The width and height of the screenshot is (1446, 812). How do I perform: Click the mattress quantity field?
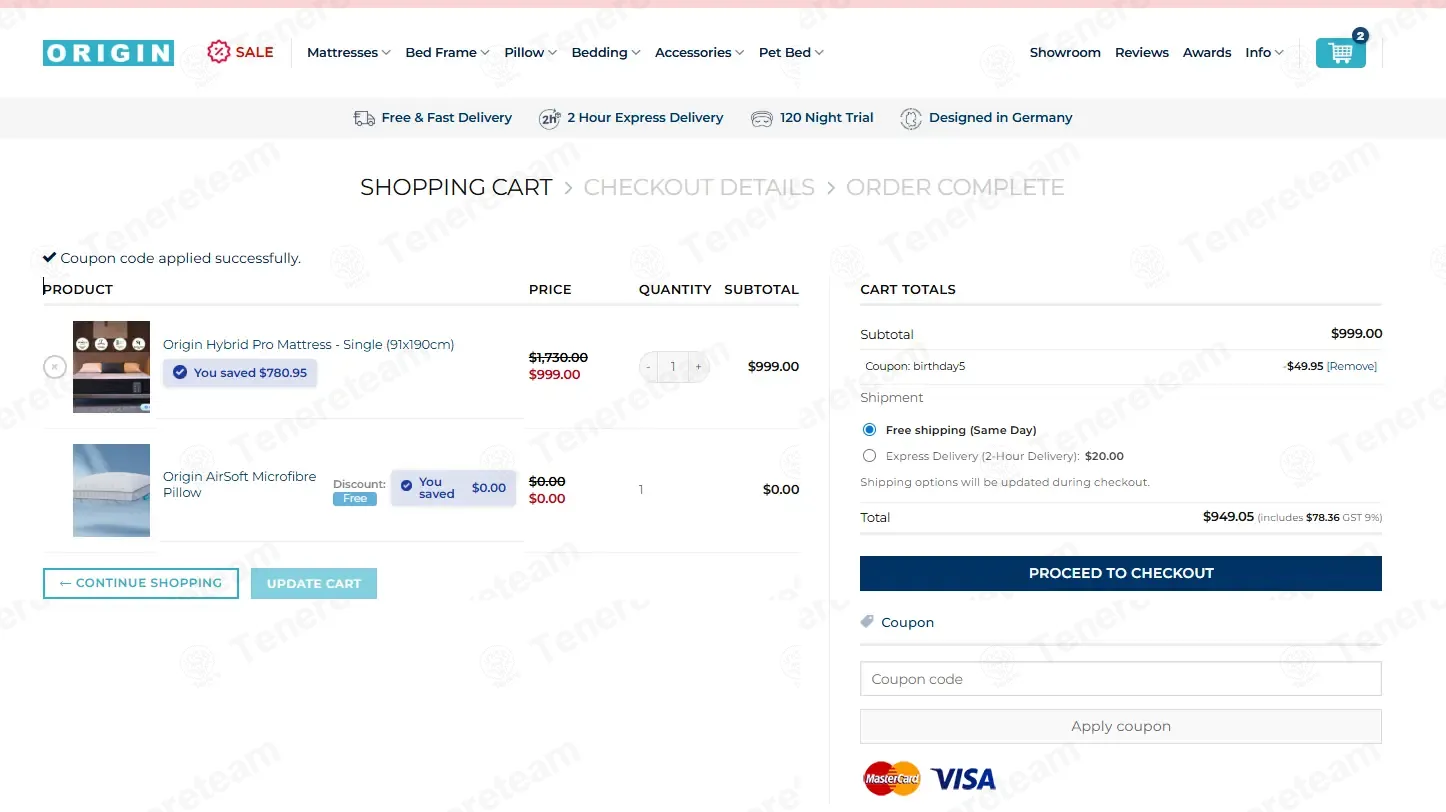(673, 367)
